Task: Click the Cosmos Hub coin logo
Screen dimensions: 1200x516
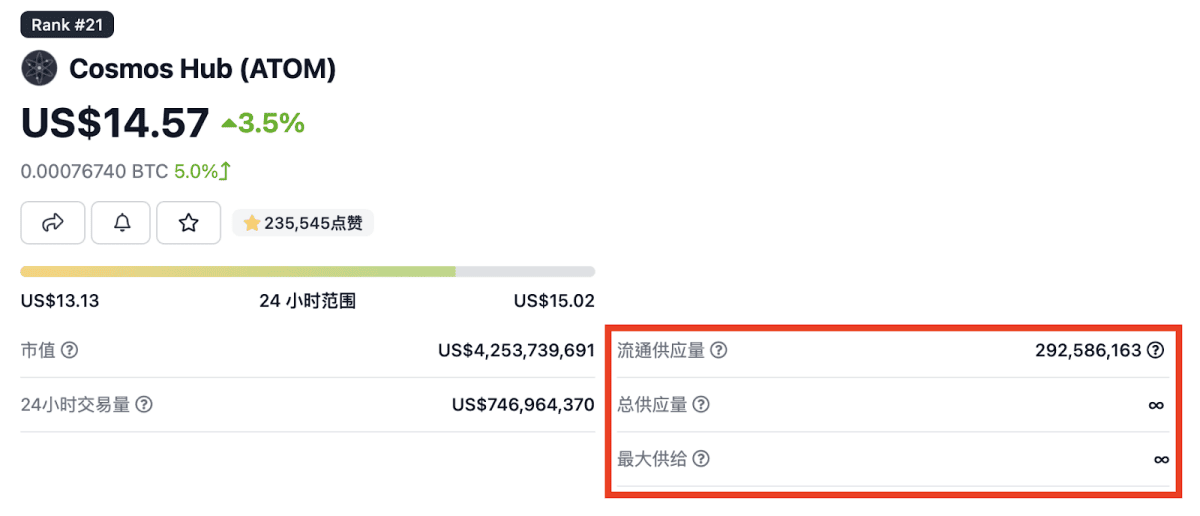Action: [x=40, y=69]
